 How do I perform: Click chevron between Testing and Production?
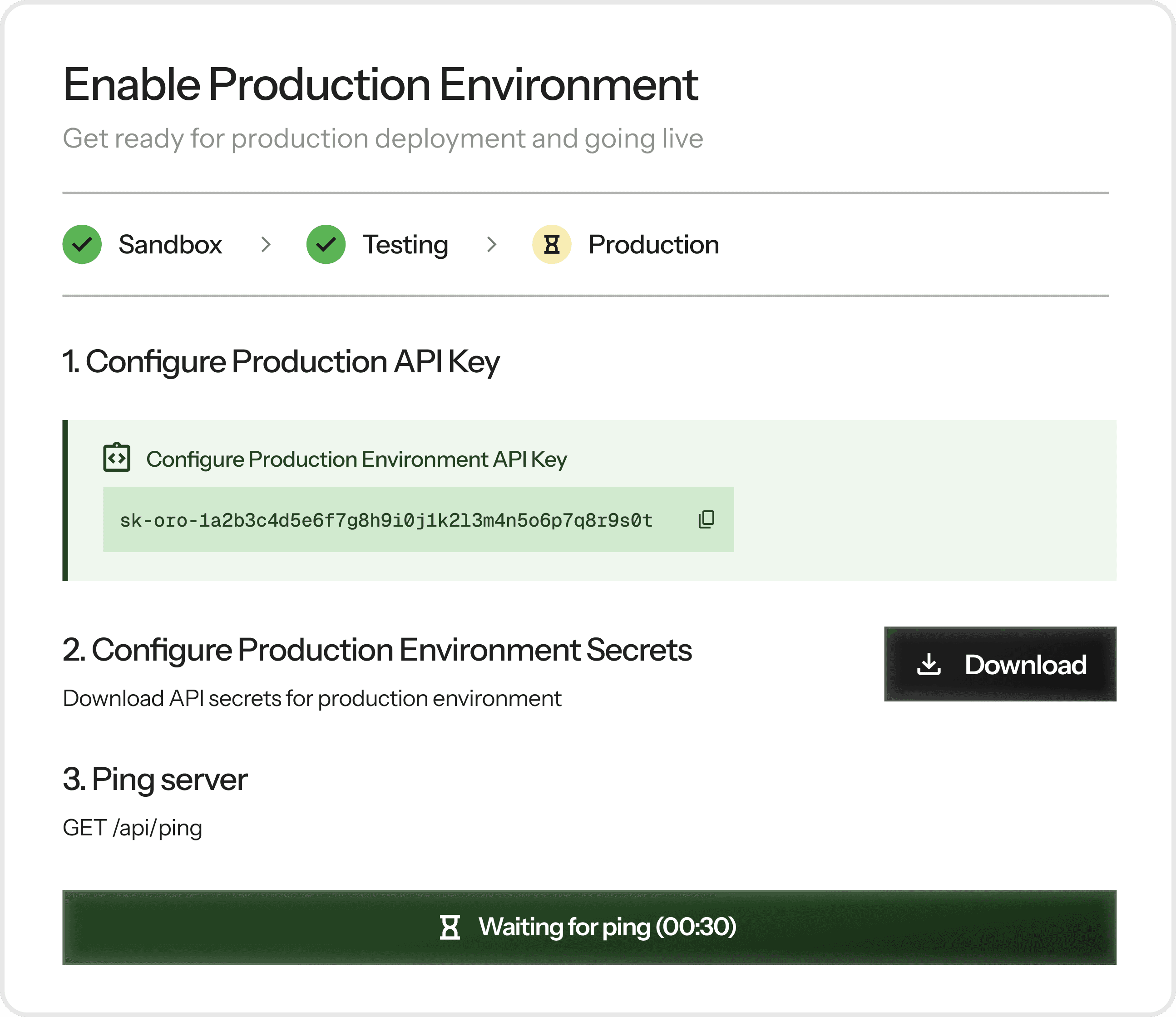tap(491, 245)
